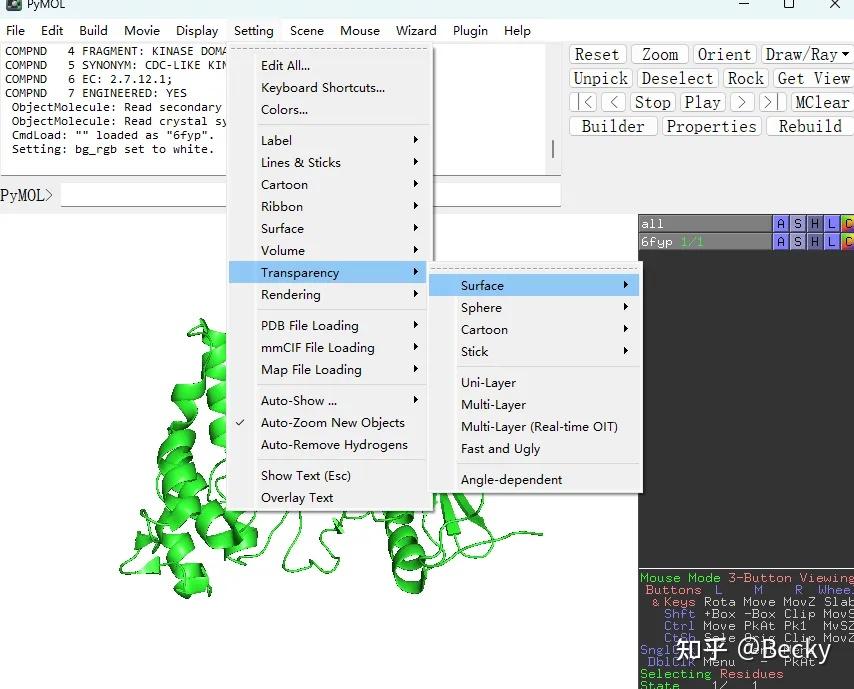Click the H hide icon for 6fyp
The image size is (854, 689).
[814, 241]
